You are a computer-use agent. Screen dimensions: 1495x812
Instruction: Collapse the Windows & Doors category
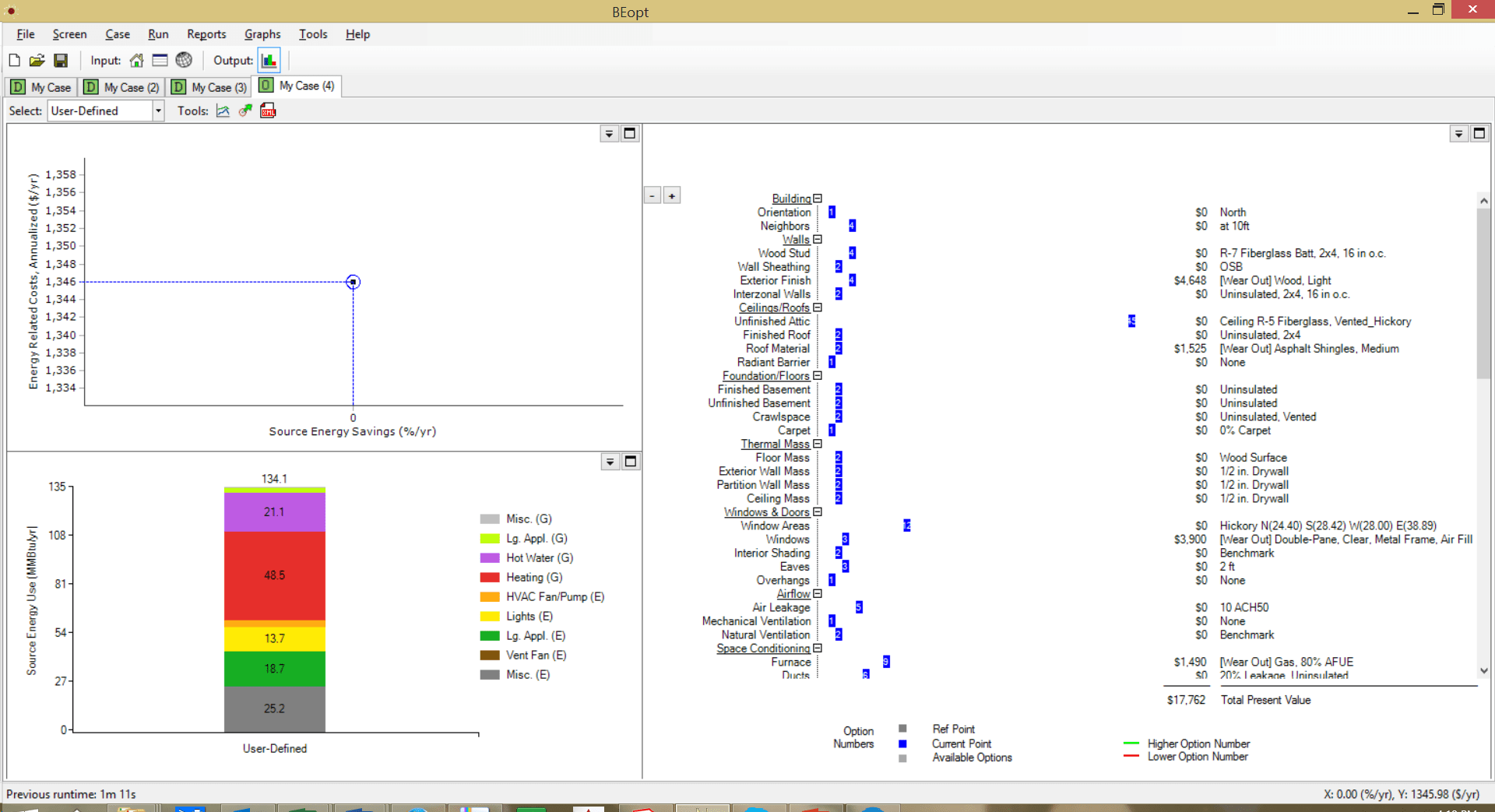click(818, 511)
